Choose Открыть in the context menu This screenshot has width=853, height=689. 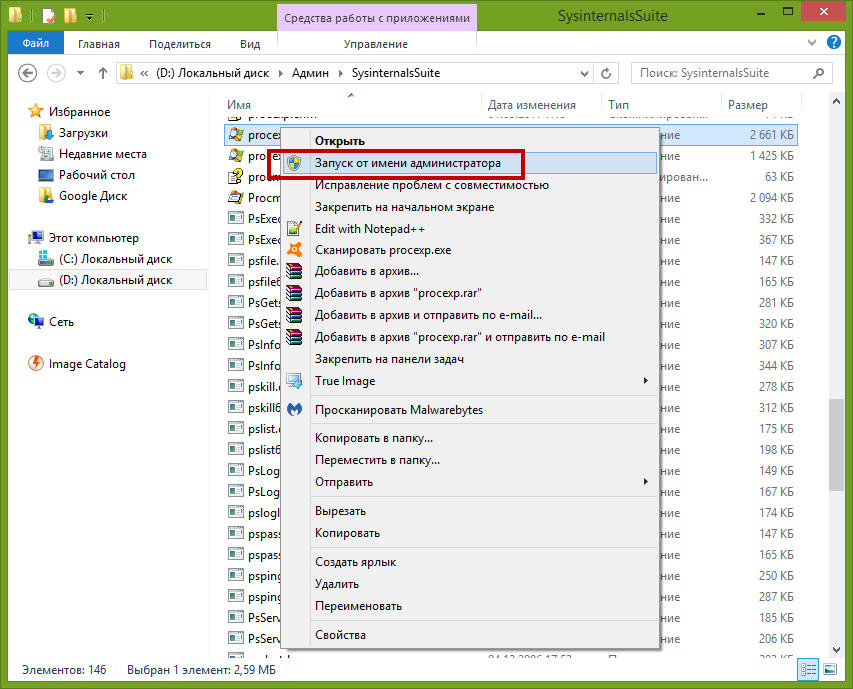[469, 141]
